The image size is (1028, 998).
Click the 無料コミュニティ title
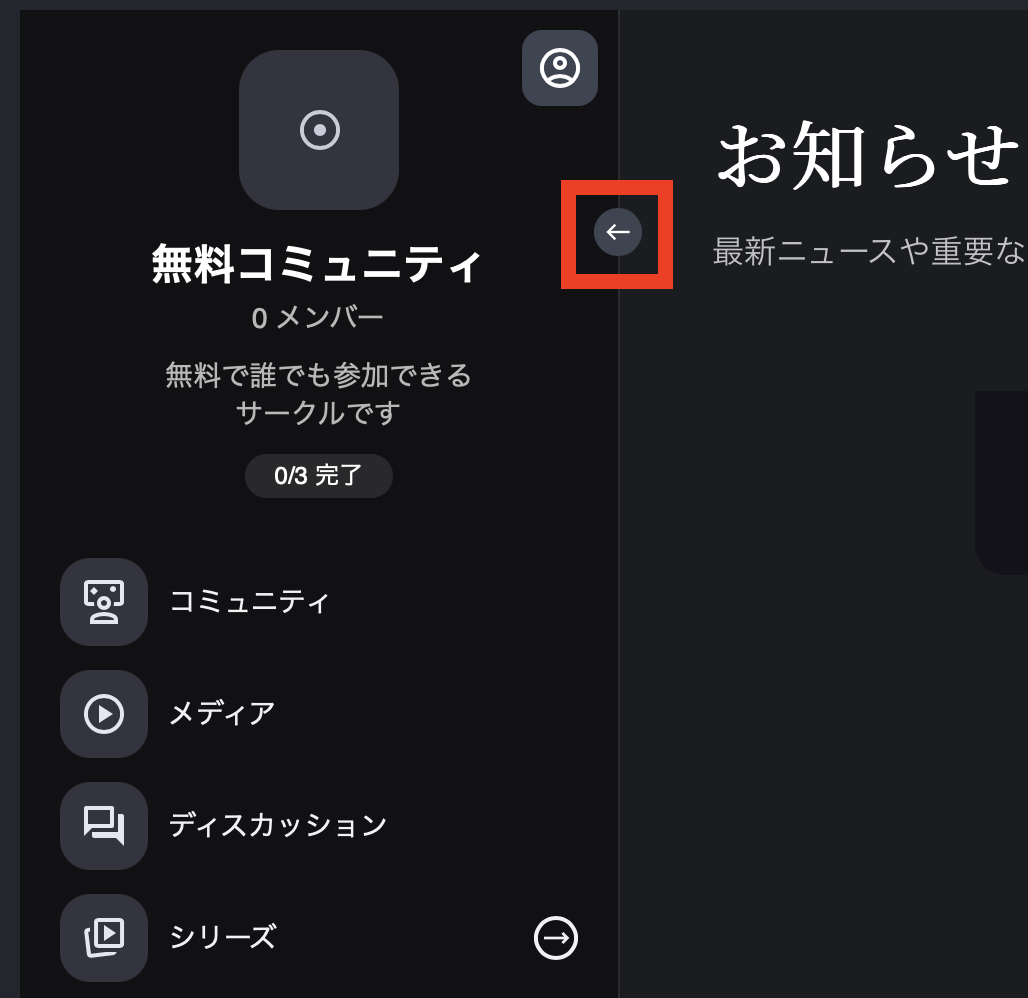(317, 264)
